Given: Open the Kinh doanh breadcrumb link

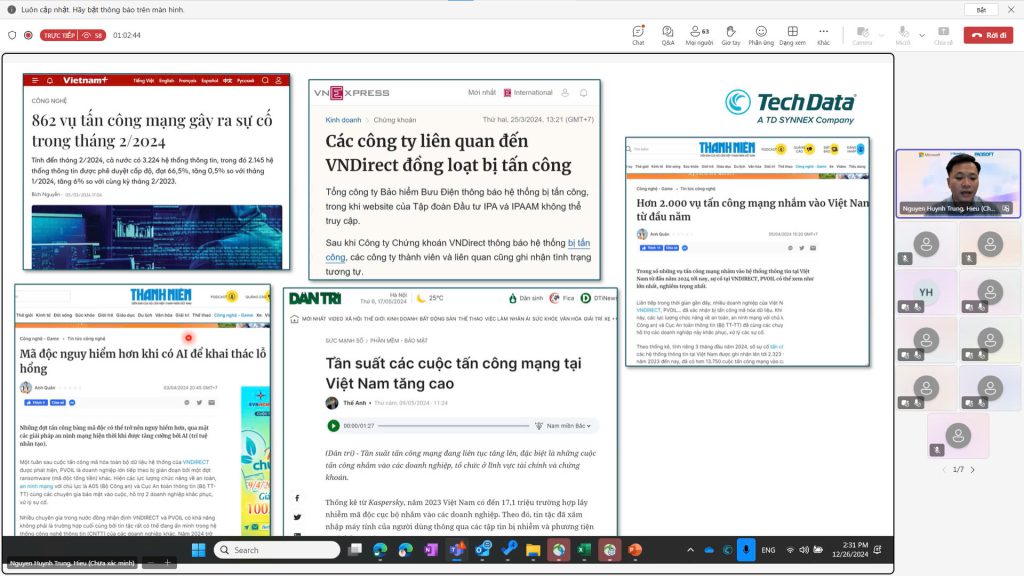Looking at the screenshot, I should click(x=344, y=120).
